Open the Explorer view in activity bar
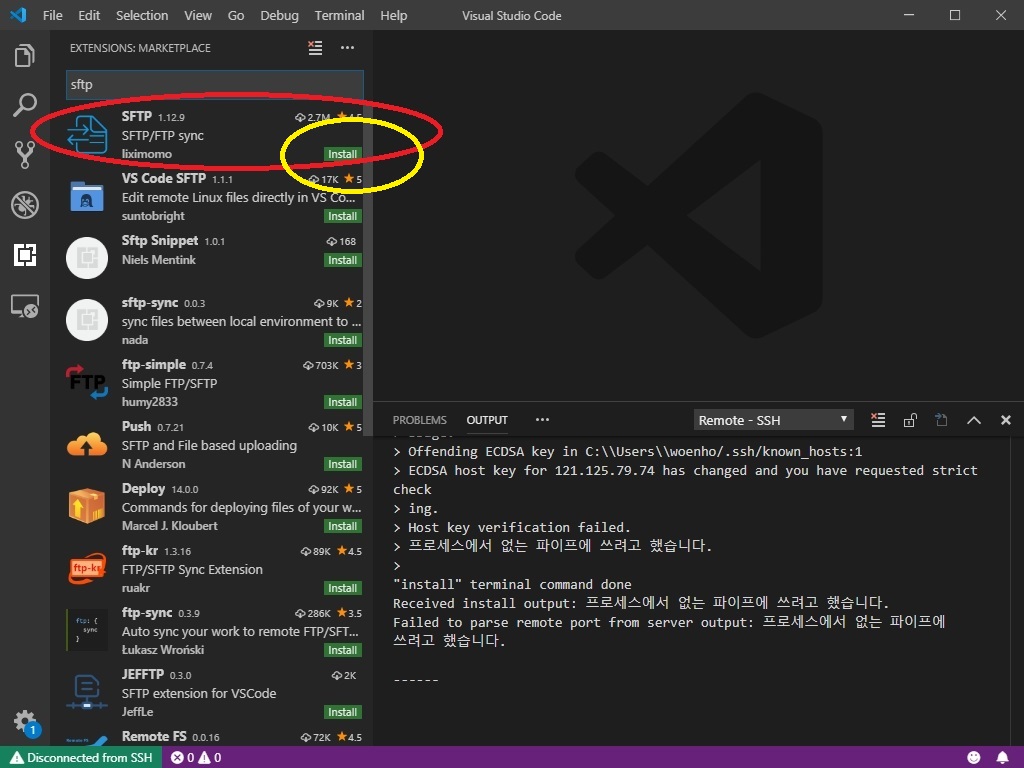 click(x=25, y=56)
